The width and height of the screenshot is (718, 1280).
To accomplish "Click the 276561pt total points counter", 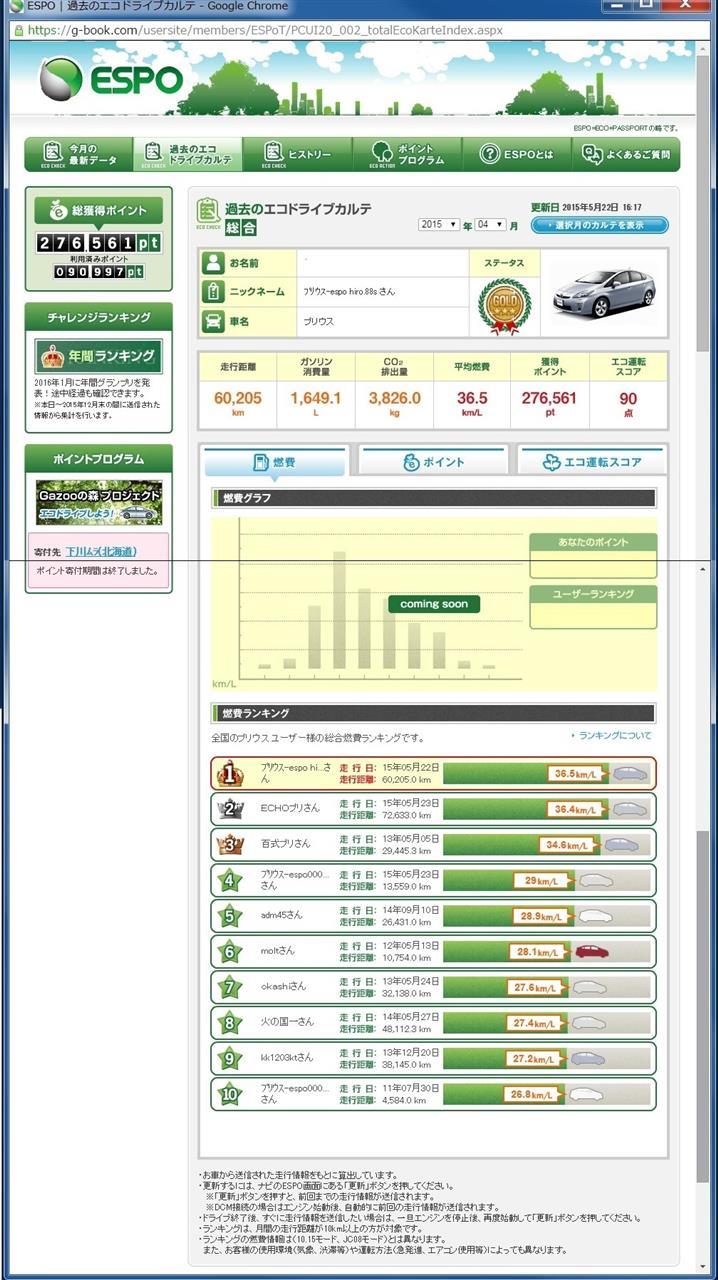I will pyautogui.click(x=98, y=243).
